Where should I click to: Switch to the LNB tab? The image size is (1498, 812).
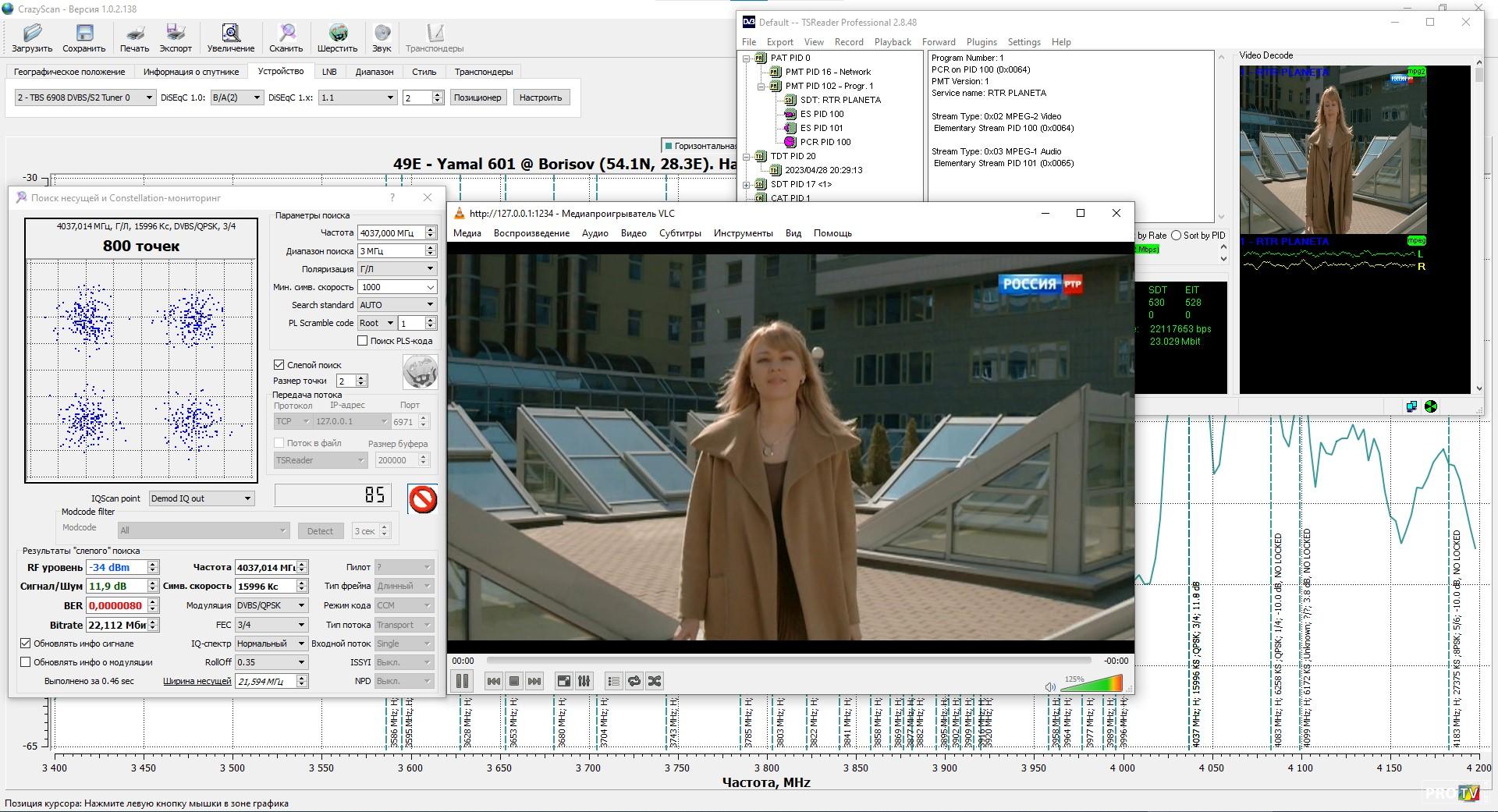[329, 72]
